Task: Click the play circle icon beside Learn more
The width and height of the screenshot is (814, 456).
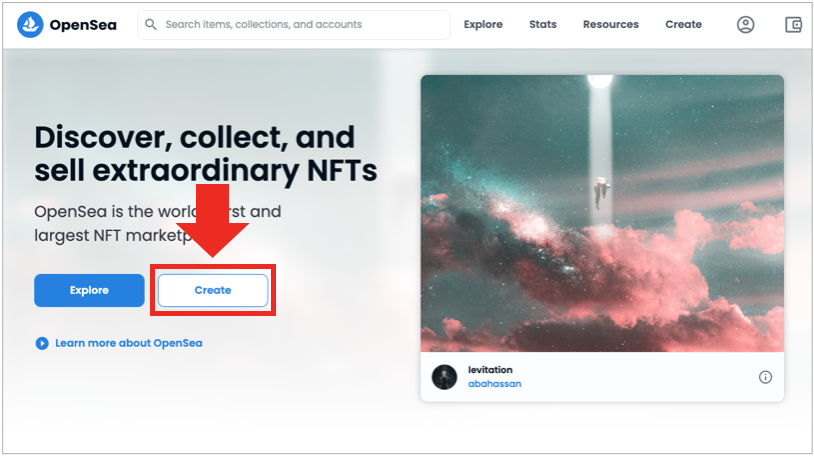Action: pos(42,343)
